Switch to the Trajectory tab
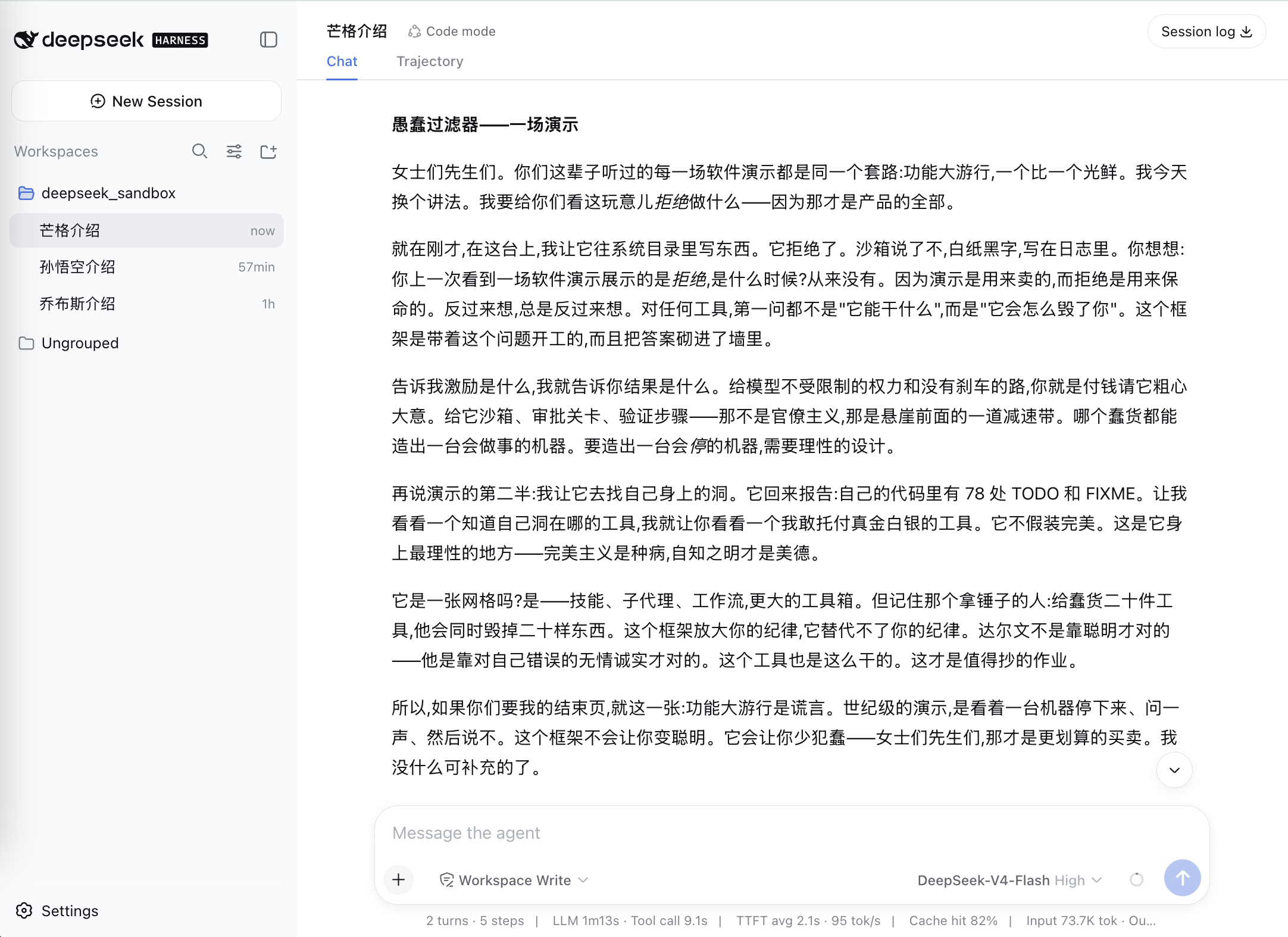 [430, 61]
